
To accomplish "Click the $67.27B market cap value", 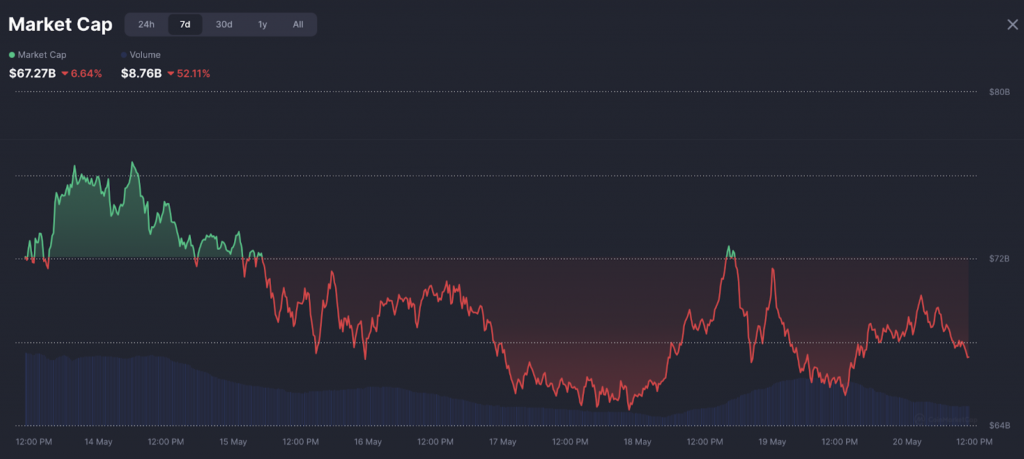I will tap(32, 73).
